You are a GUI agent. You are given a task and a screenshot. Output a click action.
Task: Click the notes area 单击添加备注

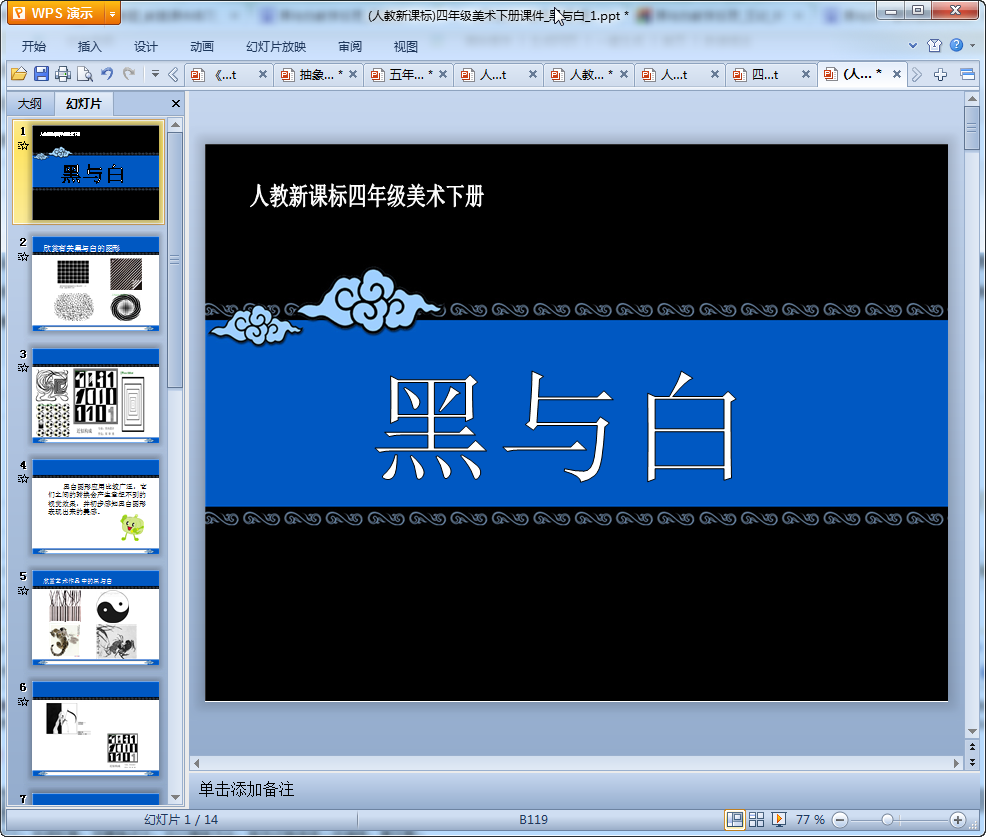[x=246, y=789]
